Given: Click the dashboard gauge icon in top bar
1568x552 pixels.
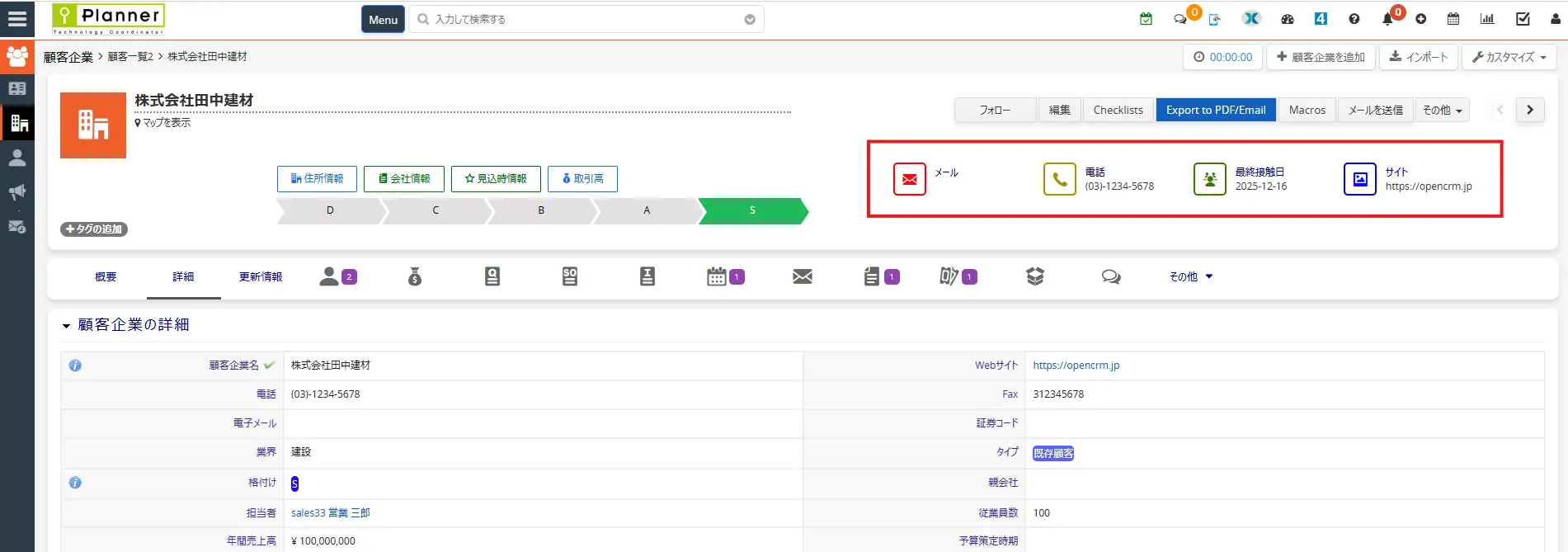Looking at the screenshot, I should [x=1288, y=19].
